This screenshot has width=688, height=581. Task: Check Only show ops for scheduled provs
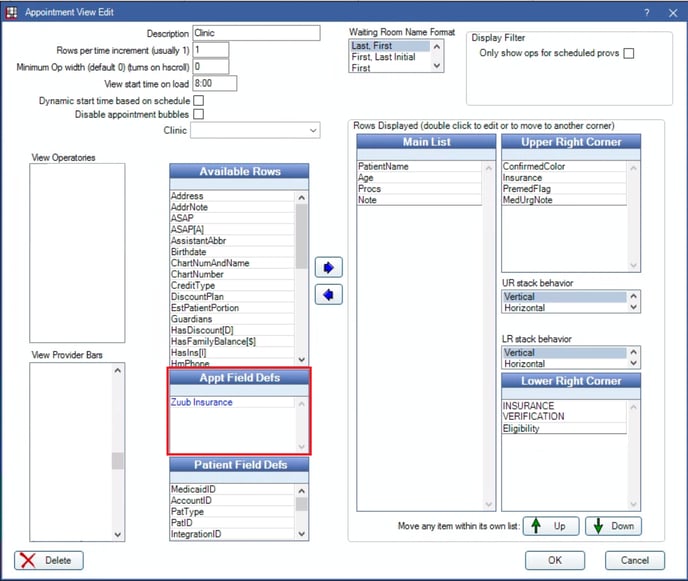coord(629,53)
